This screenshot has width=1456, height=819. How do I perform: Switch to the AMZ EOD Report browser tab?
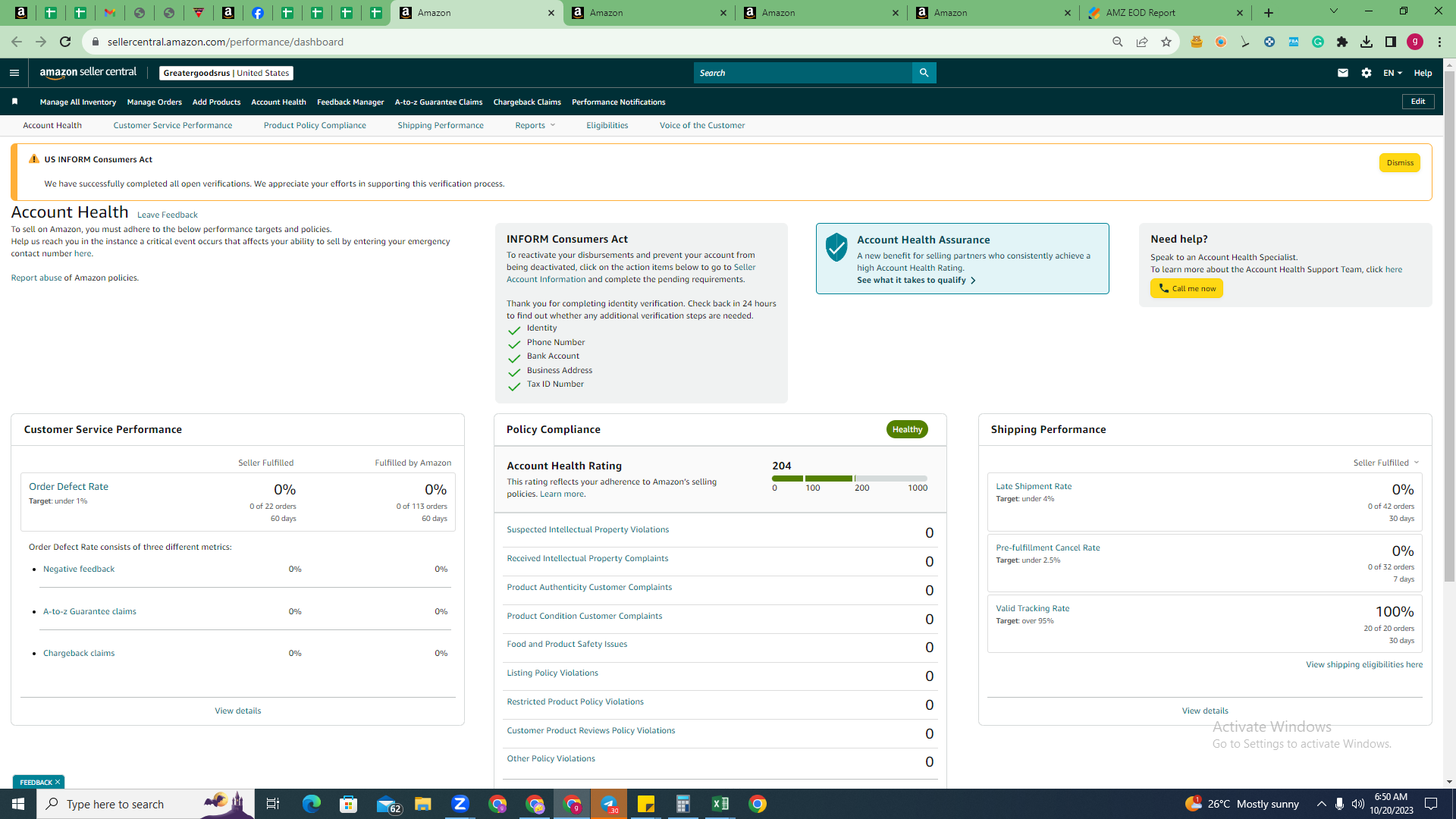pos(1165,13)
